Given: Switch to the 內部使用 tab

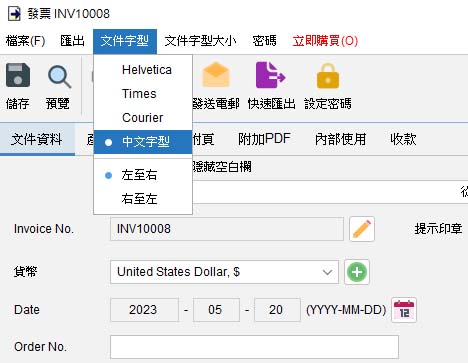Looking at the screenshot, I should tap(340, 139).
